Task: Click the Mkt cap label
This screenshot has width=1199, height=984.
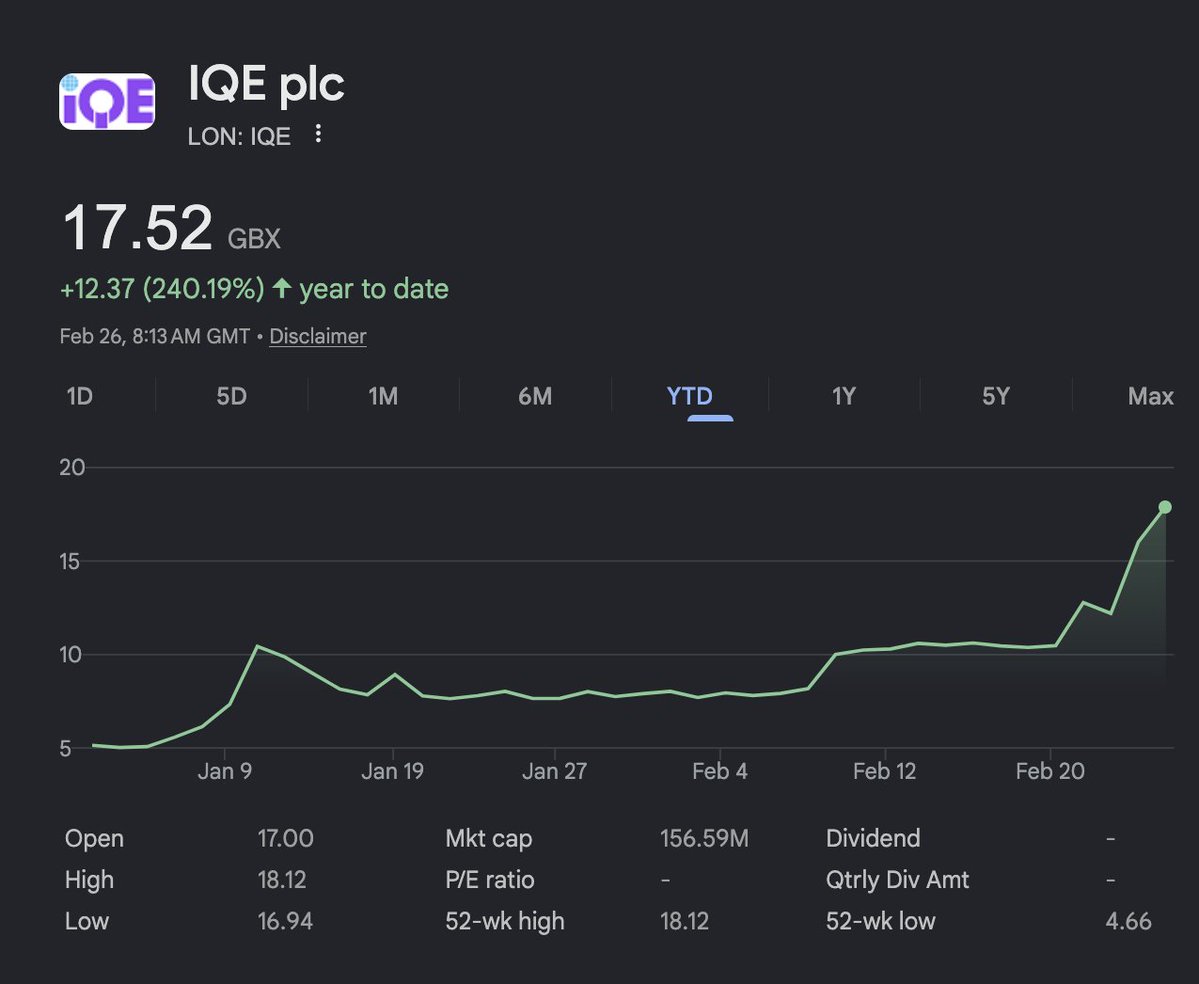Action: coord(489,838)
